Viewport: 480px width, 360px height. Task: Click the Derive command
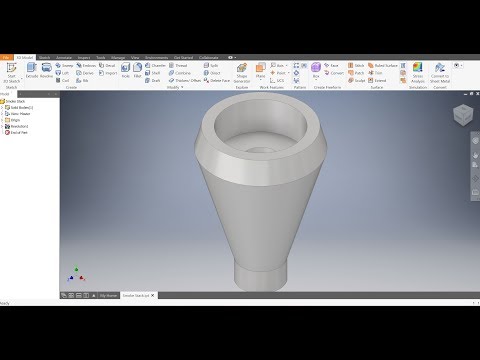[x=85, y=73]
